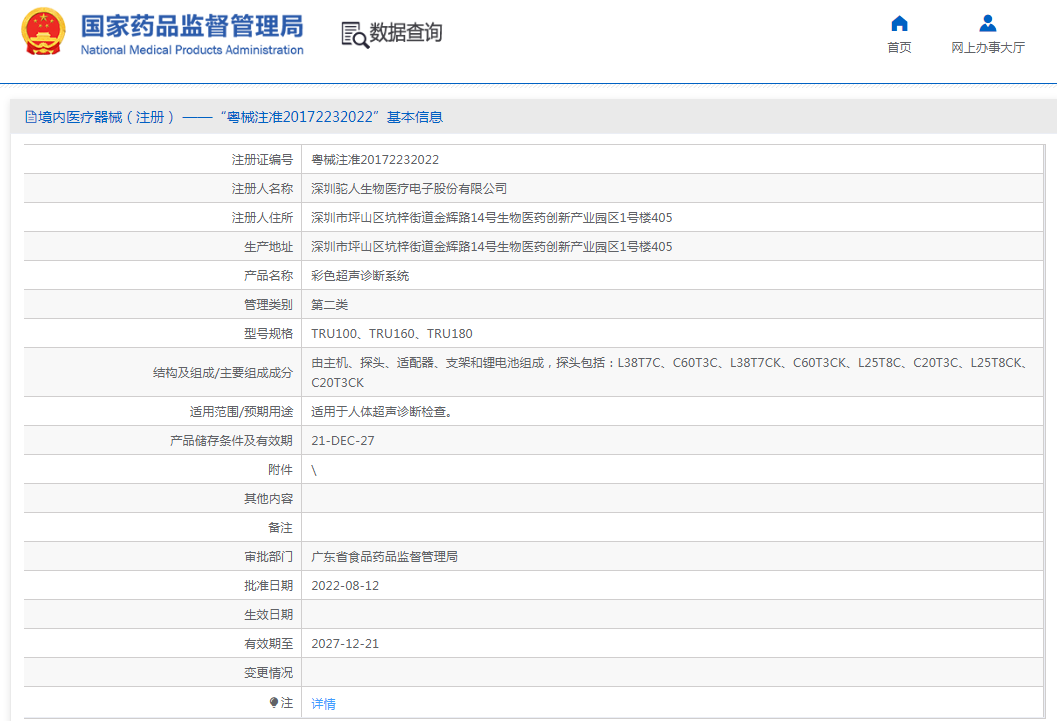Open the 详情 link
This screenshot has width=1057, height=721.
pyautogui.click(x=324, y=703)
